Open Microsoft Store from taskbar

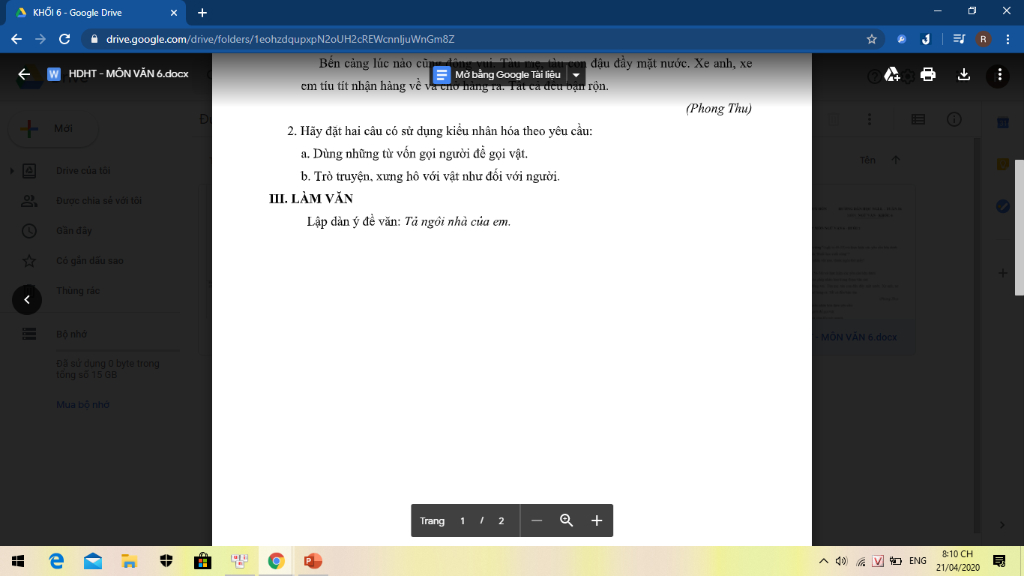pyautogui.click(x=202, y=561)
